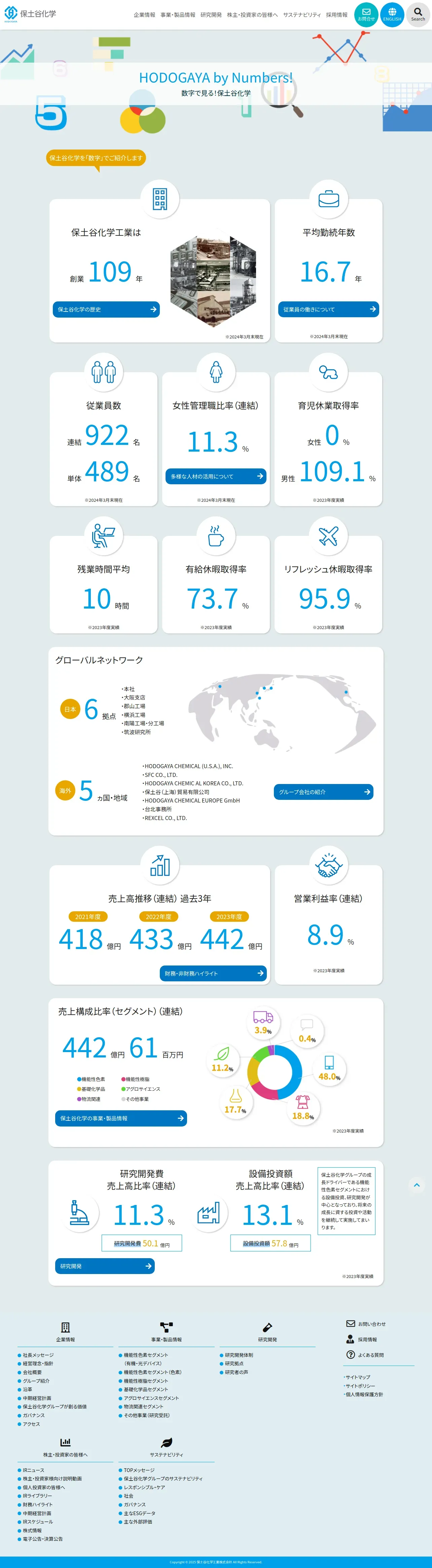Image resolution: width=432 pixels, height=1568 pixels.
Task: Click the グループ会社の紹介 button
Action: (324, 792)
